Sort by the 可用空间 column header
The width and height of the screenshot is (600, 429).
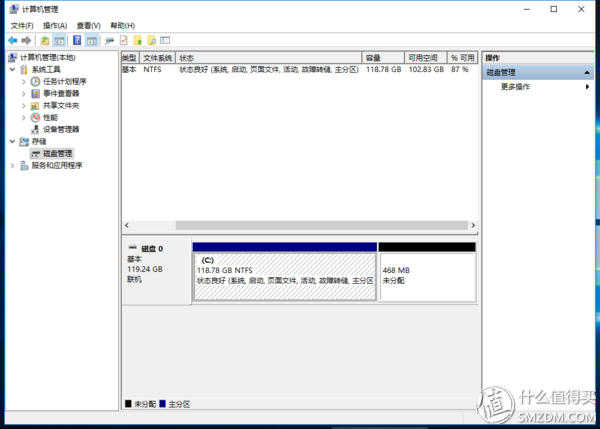tap(426, 58)
